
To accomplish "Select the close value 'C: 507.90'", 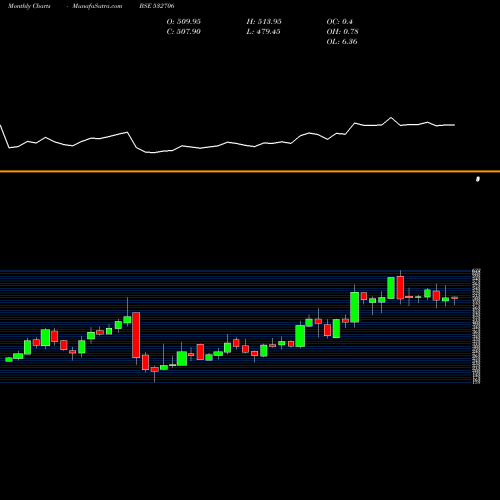I will pyautogui.click(x=184, y=31).
